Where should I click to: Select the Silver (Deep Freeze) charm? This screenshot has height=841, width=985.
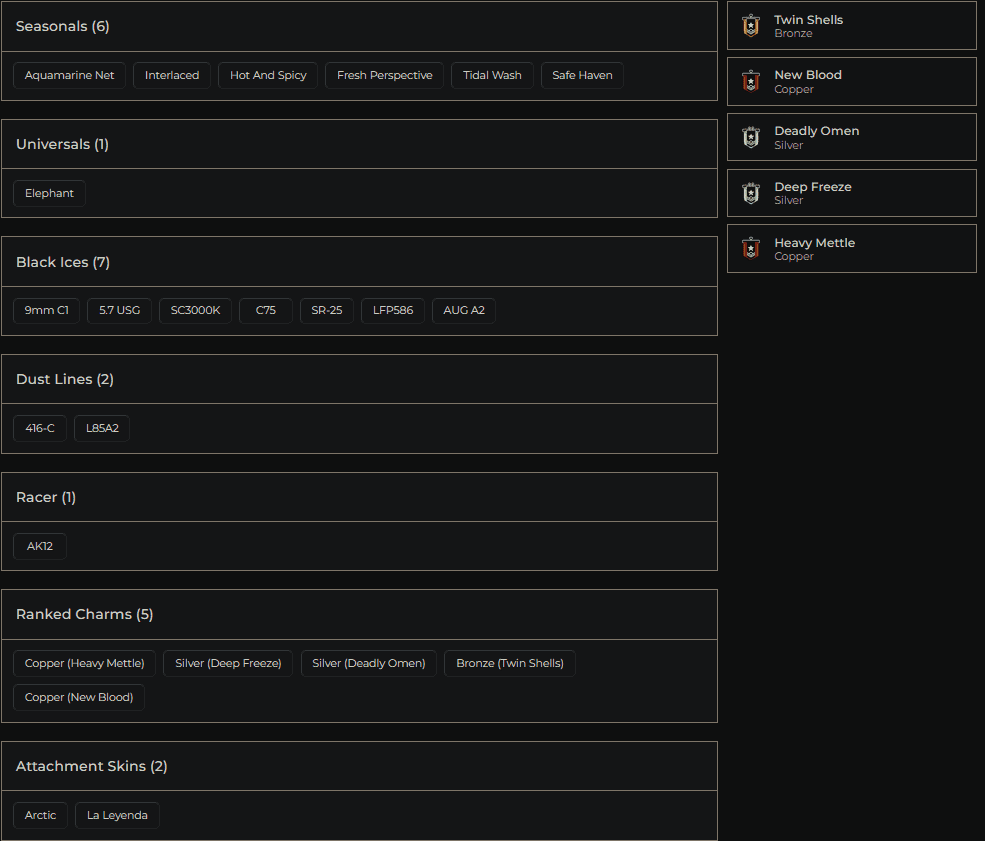tap(227, 662)
